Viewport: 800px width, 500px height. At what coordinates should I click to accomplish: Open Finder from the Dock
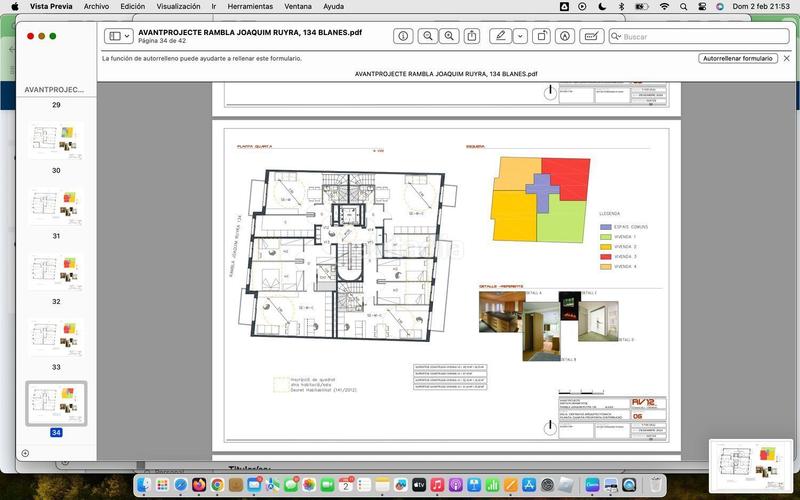click(x=145, y=485)
